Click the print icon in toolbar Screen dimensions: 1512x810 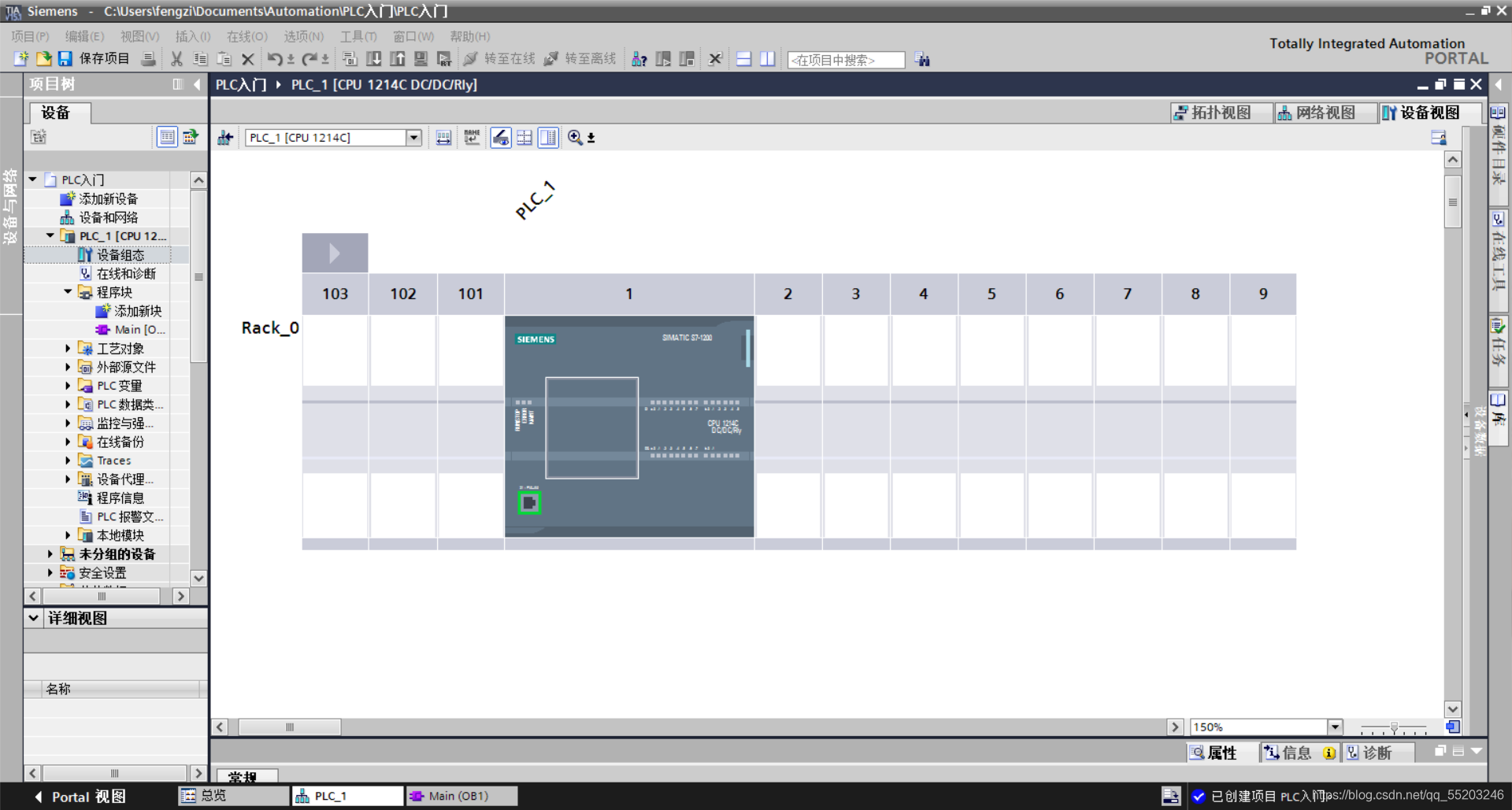[148, 59]
